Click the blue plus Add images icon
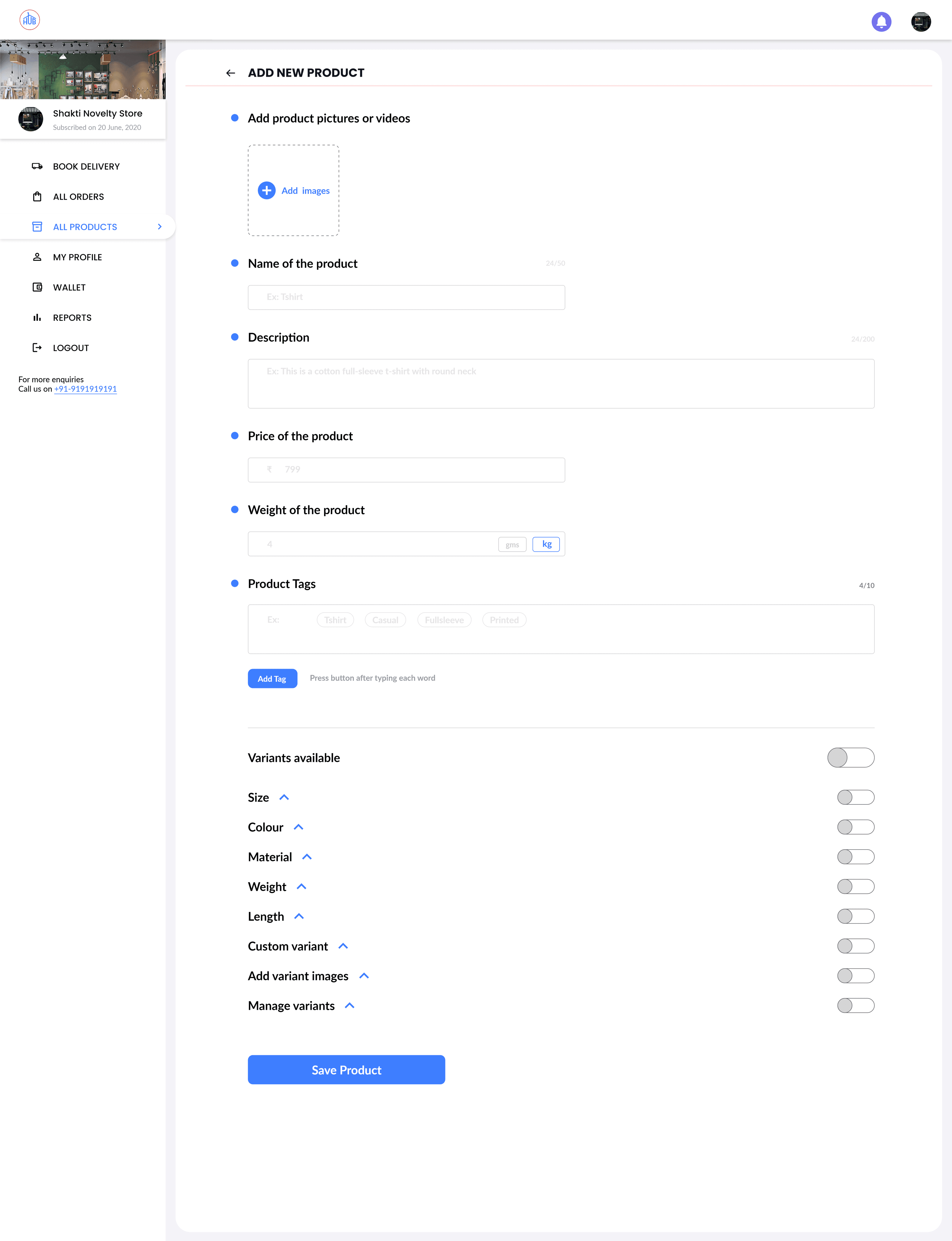 [x=266, y=190]
